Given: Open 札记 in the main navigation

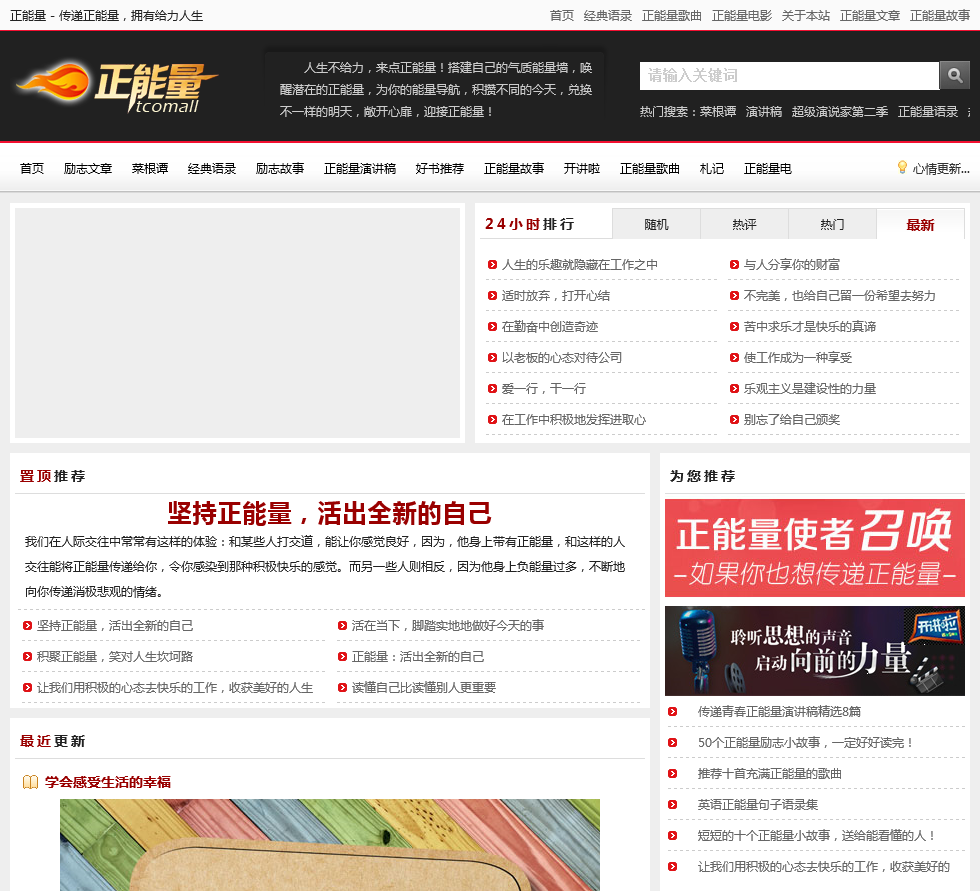Looking at the screenshot, I should [x=712, y=169].
